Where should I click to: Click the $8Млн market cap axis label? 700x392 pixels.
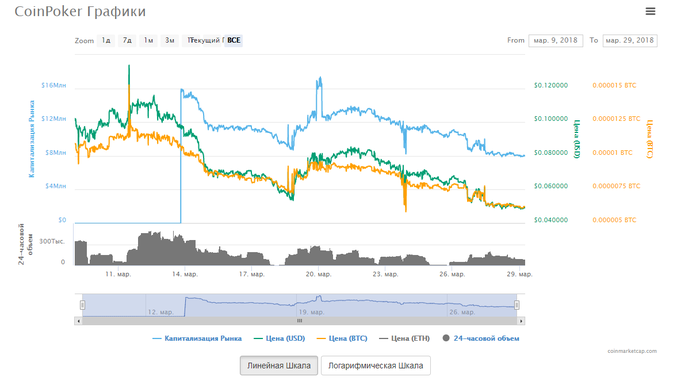coord(55,153)
